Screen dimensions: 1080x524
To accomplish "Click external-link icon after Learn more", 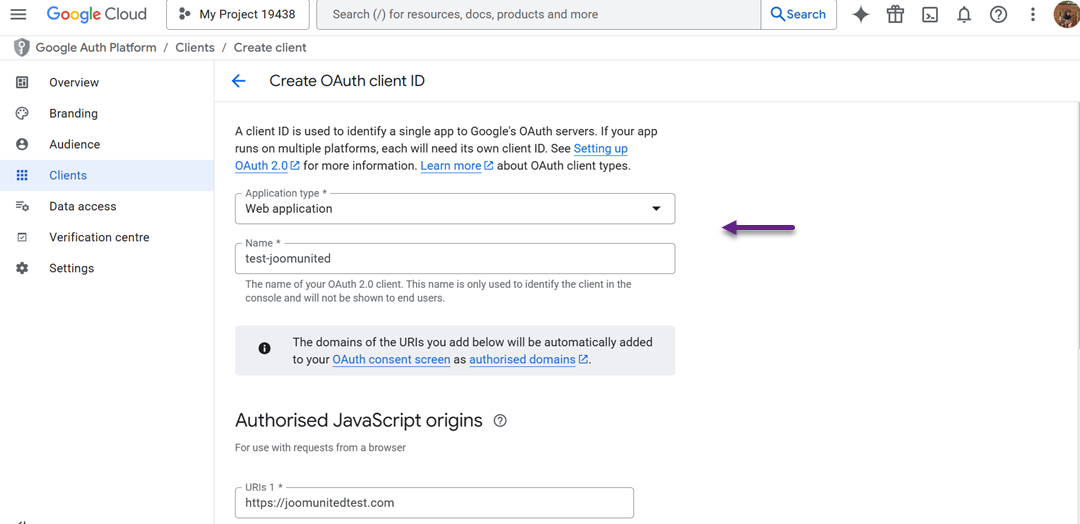I will click(489, 166).
